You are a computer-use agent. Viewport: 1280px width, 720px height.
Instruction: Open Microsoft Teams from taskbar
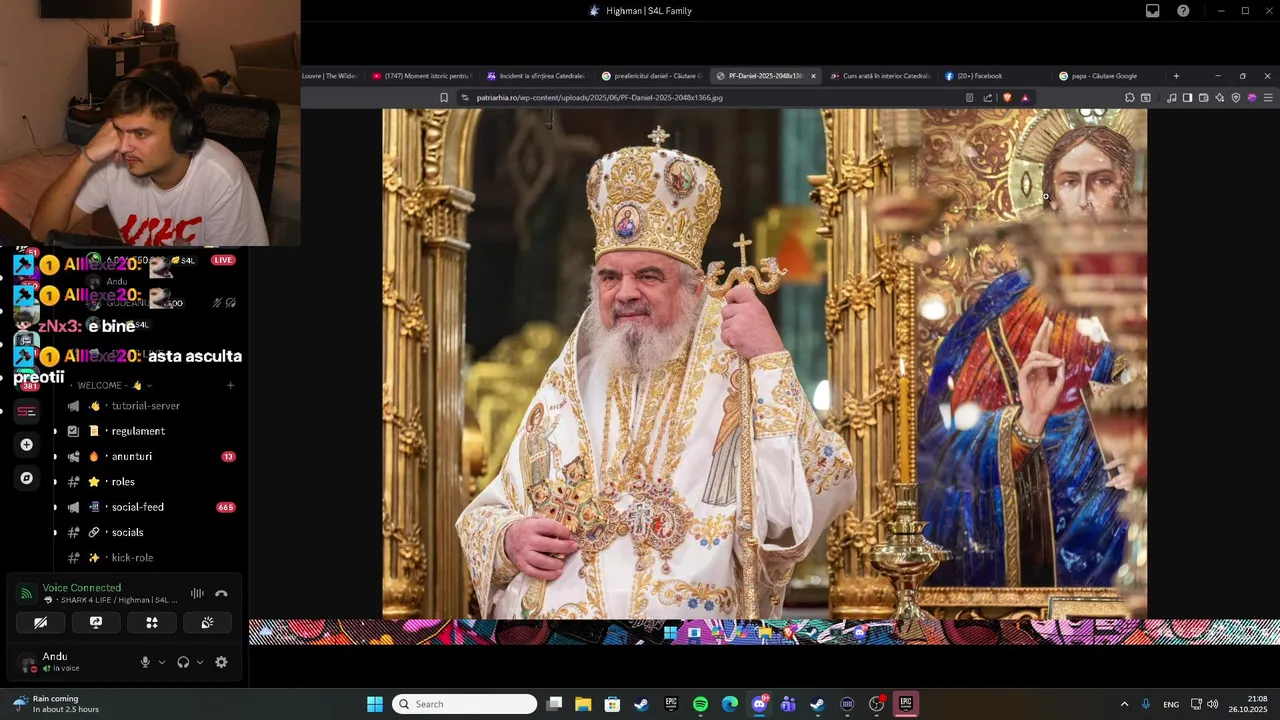click(x=788, y=704)
